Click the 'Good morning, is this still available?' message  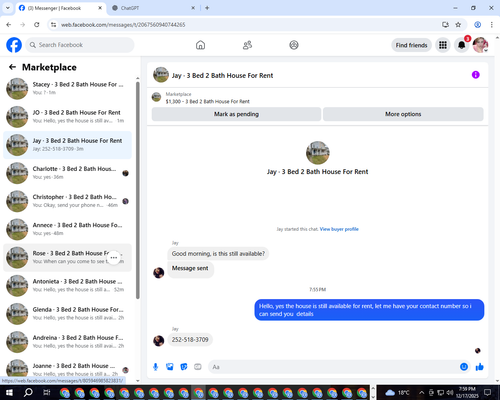pos(218,254)
